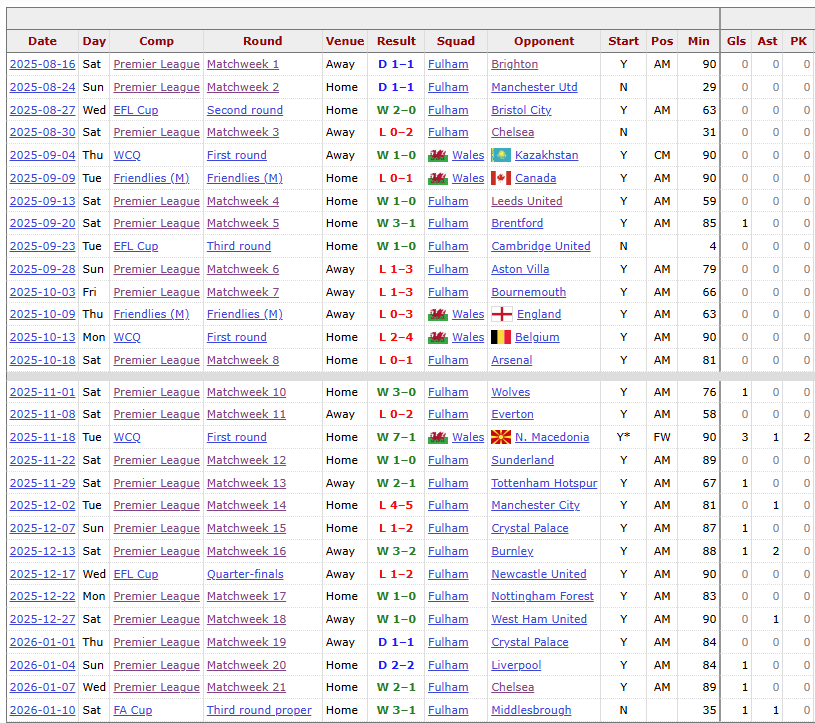Sort table by Gls column header

tap(736, 41)
